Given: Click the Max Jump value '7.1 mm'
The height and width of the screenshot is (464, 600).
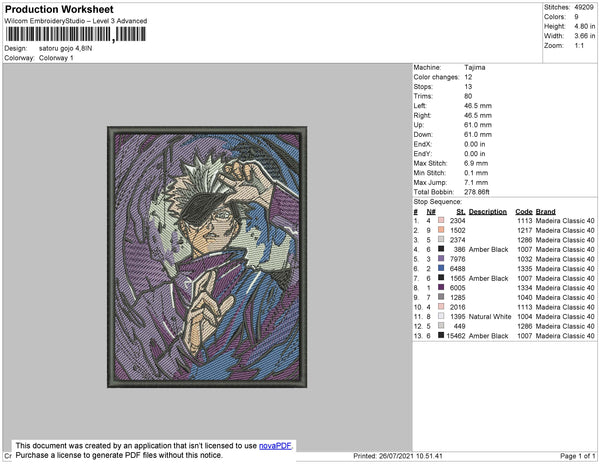Looking at the screenshot, I should [x=476, y=182].
